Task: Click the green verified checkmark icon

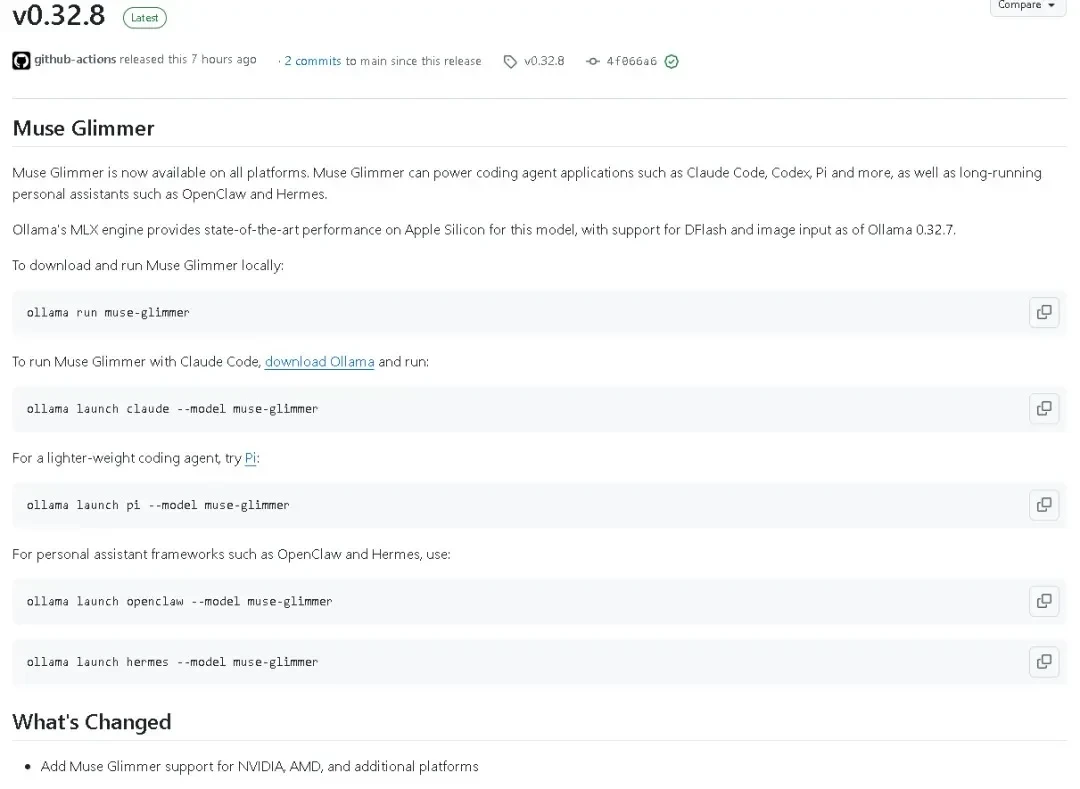Action: coord(672,62)
